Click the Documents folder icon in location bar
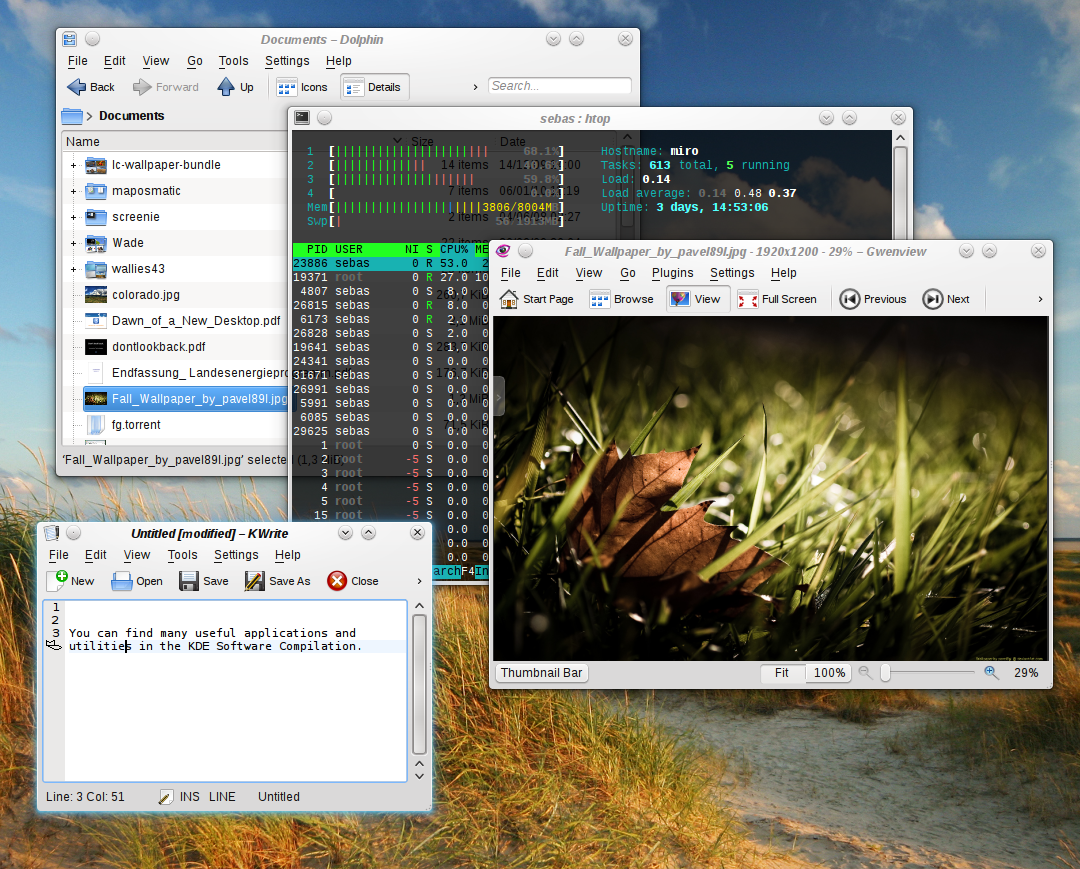The width and height of the screenshot is (1080, 869). coord(72,116)
